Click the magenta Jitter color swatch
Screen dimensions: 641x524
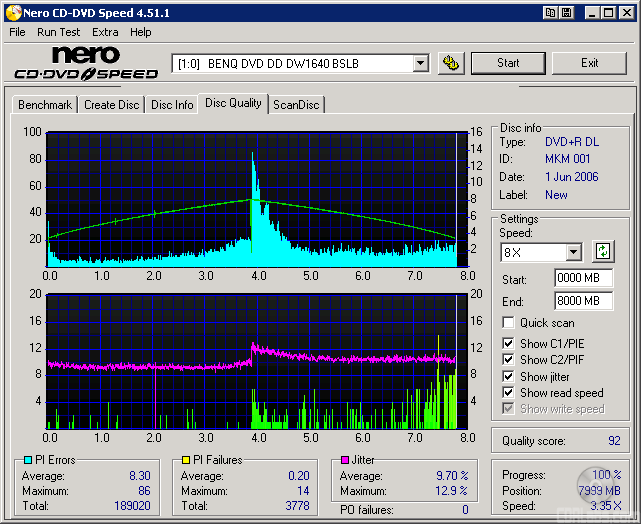[x=345, y=460]
